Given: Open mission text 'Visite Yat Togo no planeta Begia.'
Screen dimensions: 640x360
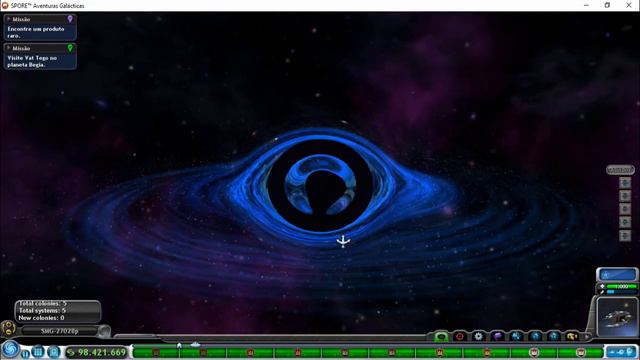Looking at the screenshot, I should pos(32,61).
